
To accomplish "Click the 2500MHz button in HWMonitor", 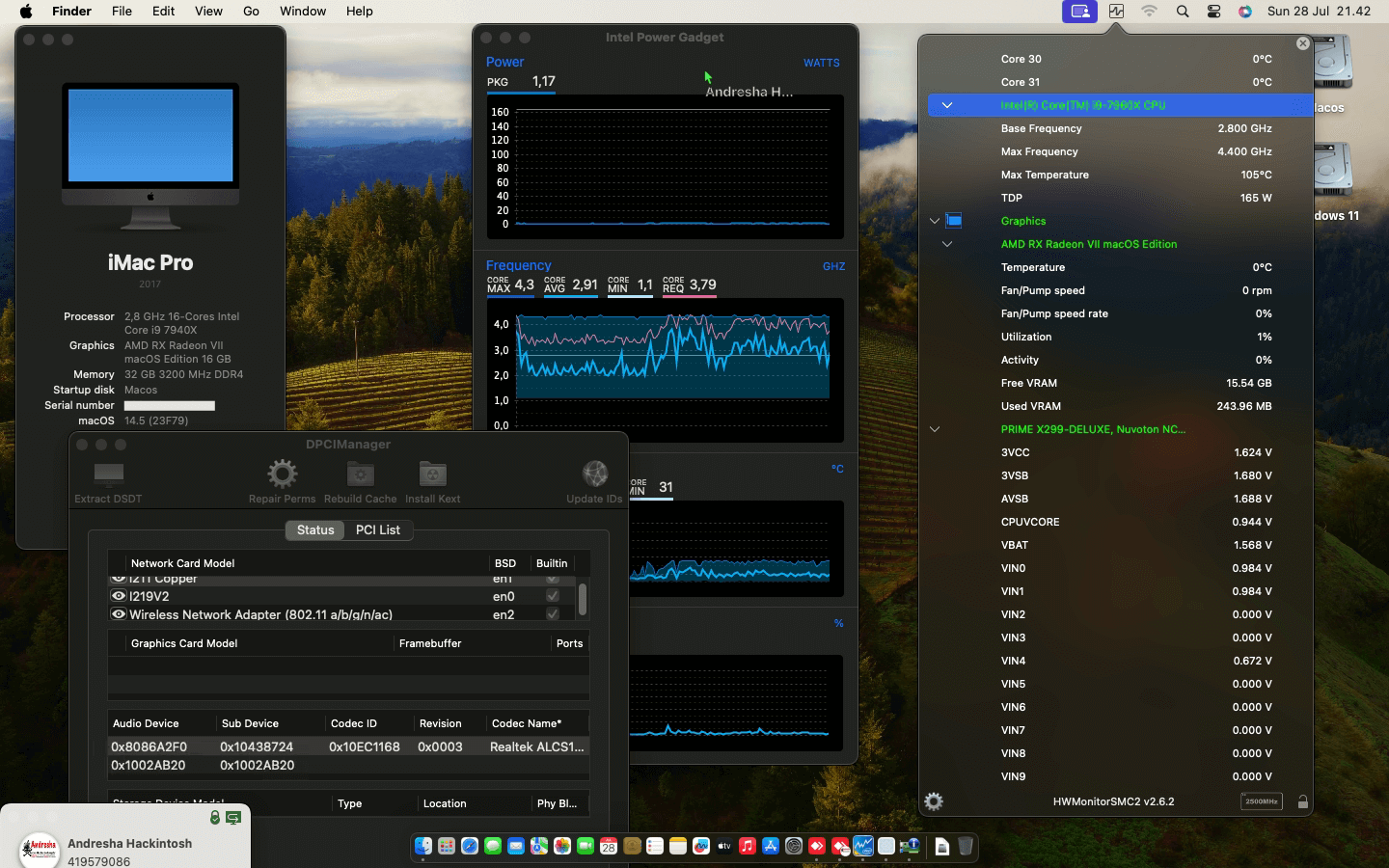I will pyautogui.click(x=1261, y=801).
